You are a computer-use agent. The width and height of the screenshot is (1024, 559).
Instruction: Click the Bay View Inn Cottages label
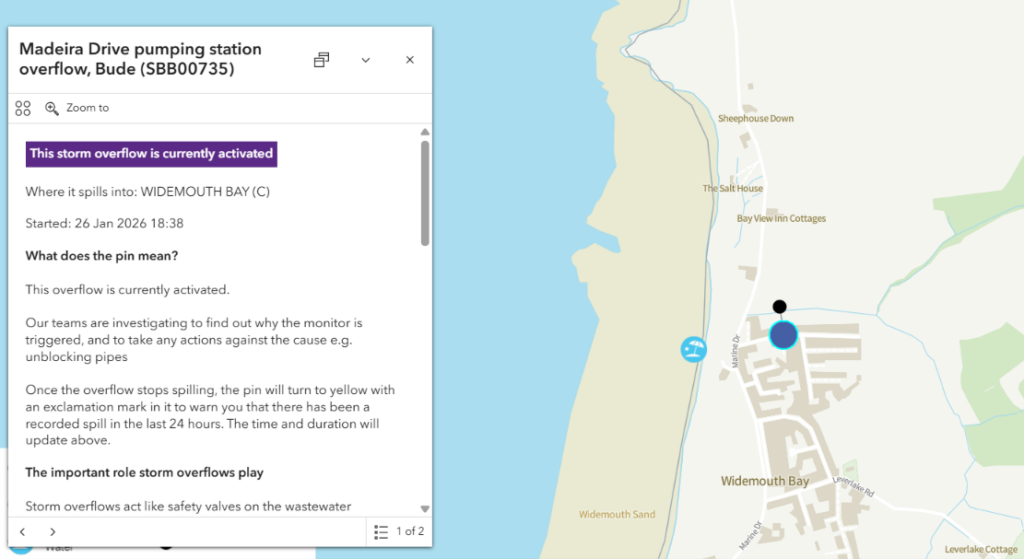[x=781, y=218]
